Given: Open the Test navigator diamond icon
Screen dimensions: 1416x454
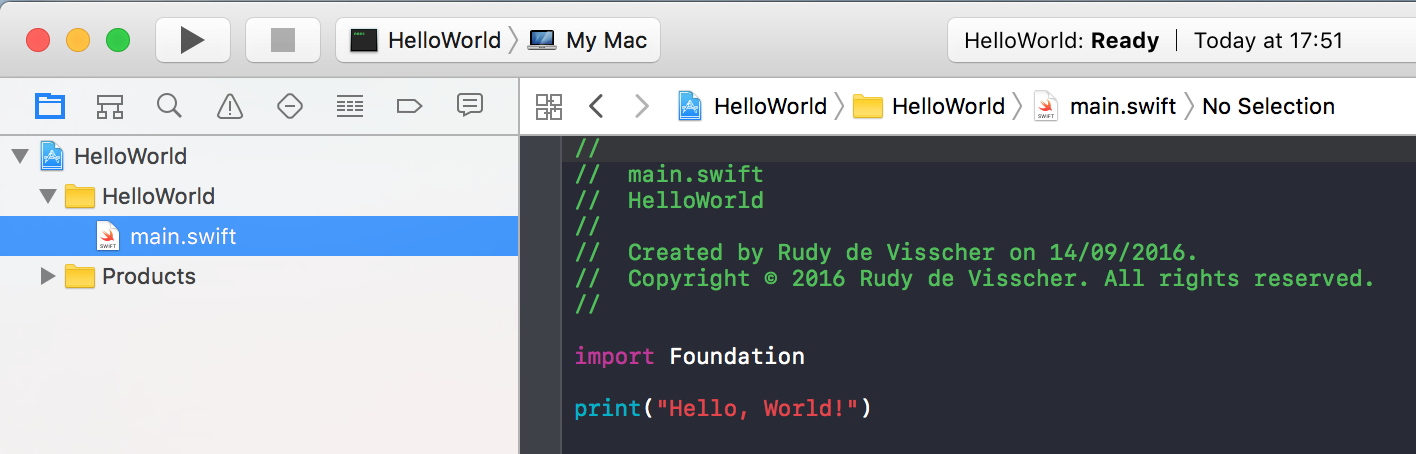Looking at the screenshot, I should tap(290, 105).
